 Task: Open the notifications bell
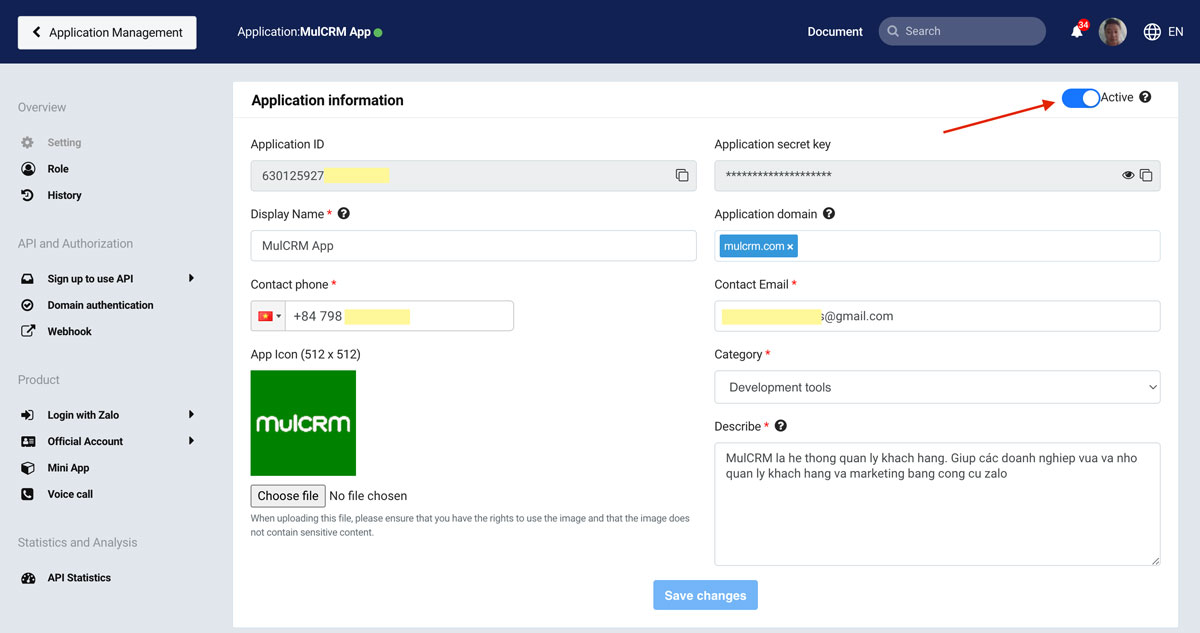(x=1077, y=32)
